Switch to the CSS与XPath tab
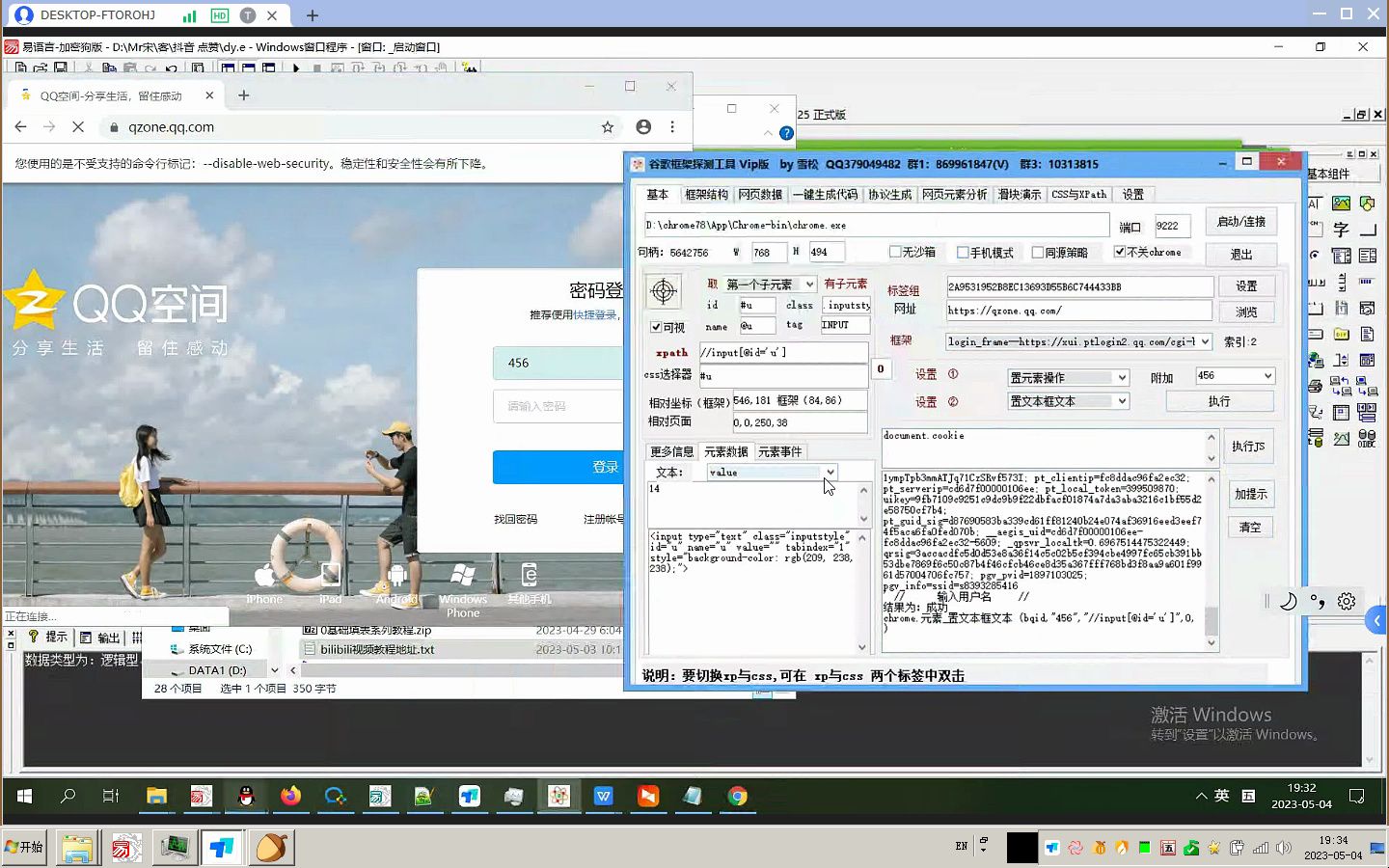This screenshot has height=868, width=1389. pos(1078,195)
